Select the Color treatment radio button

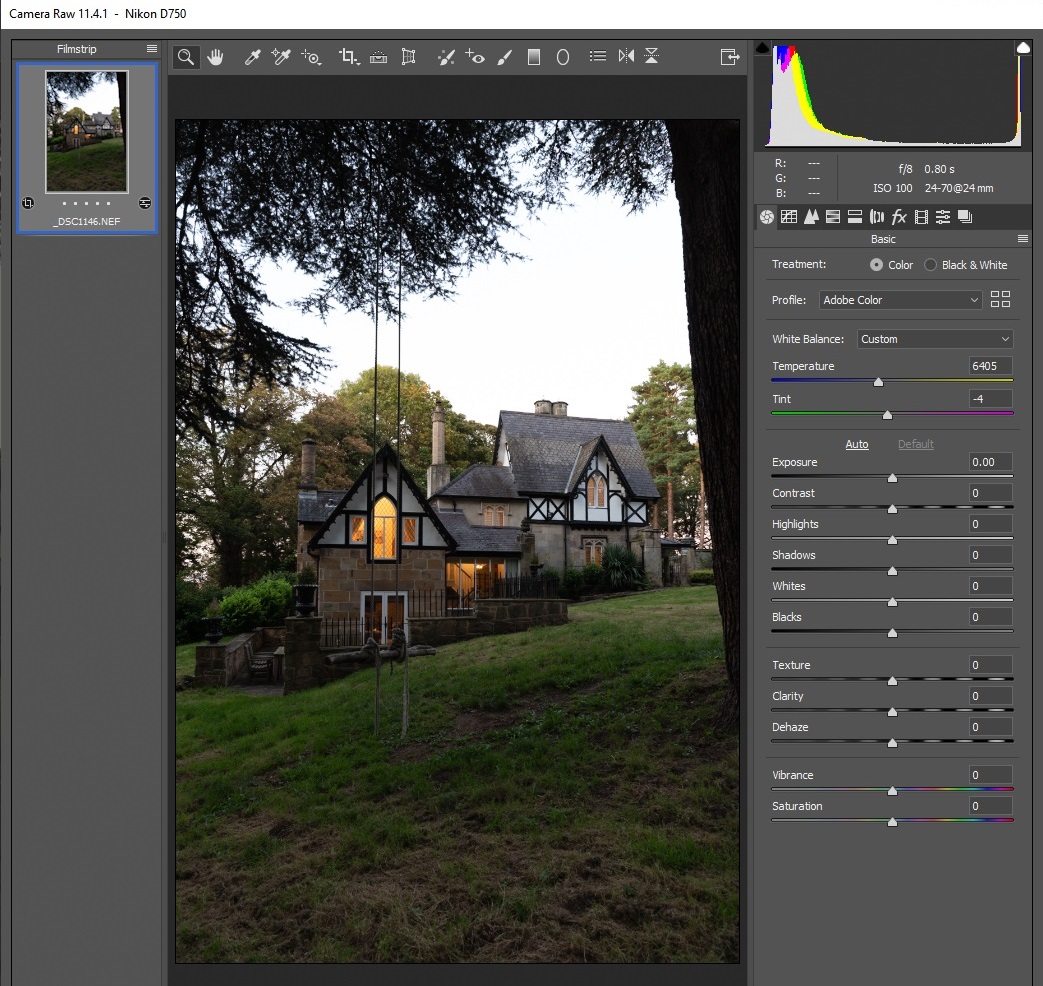pos(875,264)
